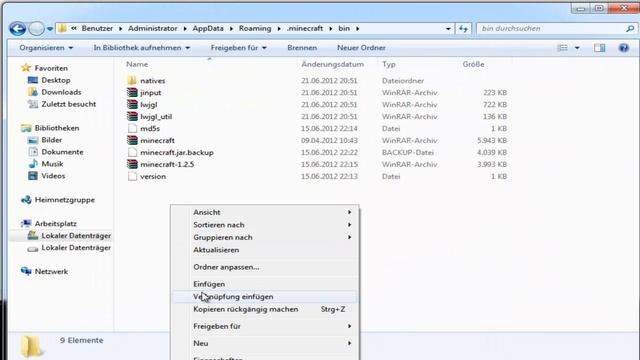Click the Favoriten star icon
This screenshot has height=360, width=640.
coord(26,68)
